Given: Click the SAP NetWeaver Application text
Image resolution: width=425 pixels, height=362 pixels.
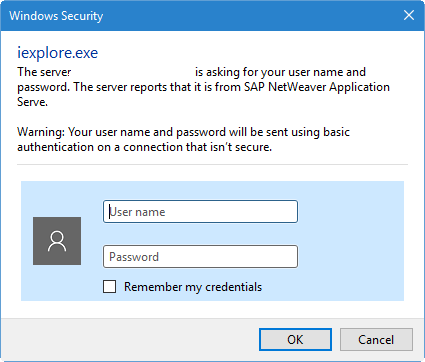Looking at the screenshot, I should pyautogui.click(x=317, y=87).
